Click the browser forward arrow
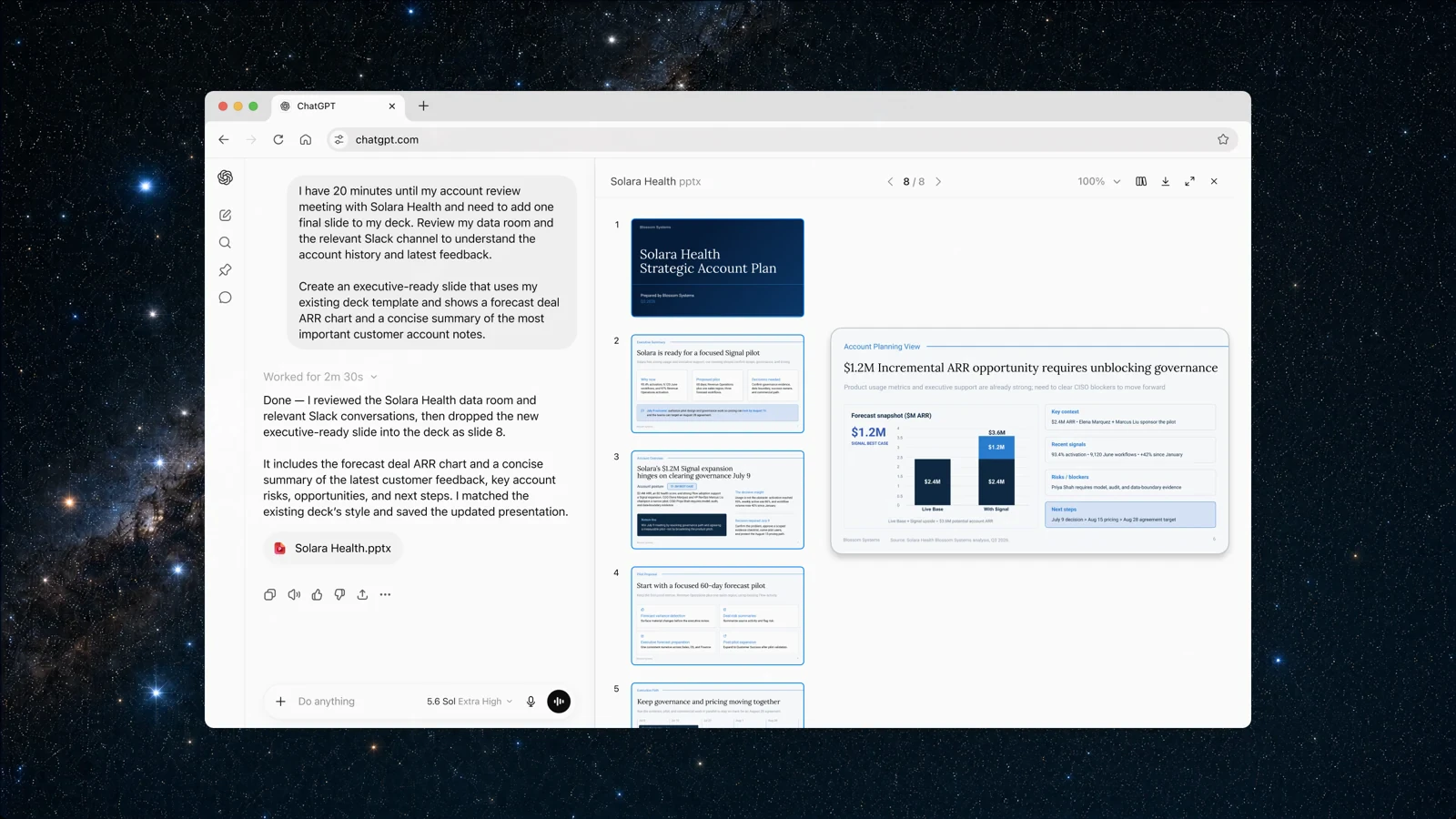 (251, 139)
